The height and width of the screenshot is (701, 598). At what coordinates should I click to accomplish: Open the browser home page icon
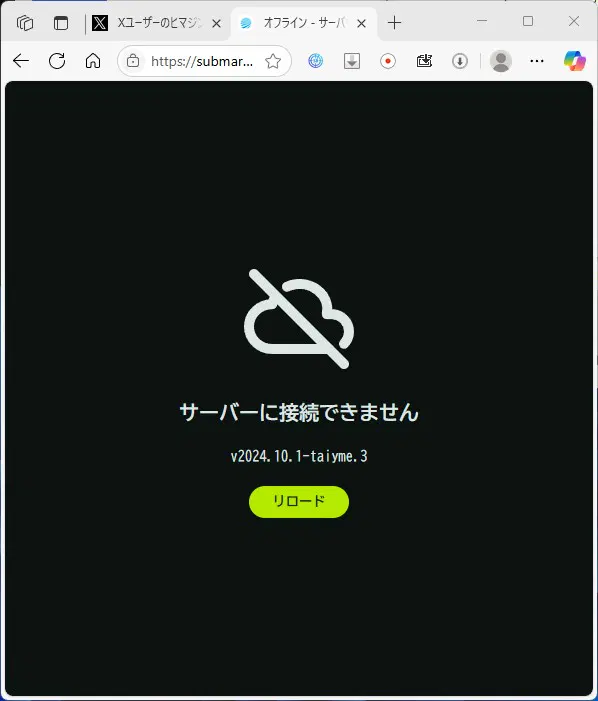point(93,61)
